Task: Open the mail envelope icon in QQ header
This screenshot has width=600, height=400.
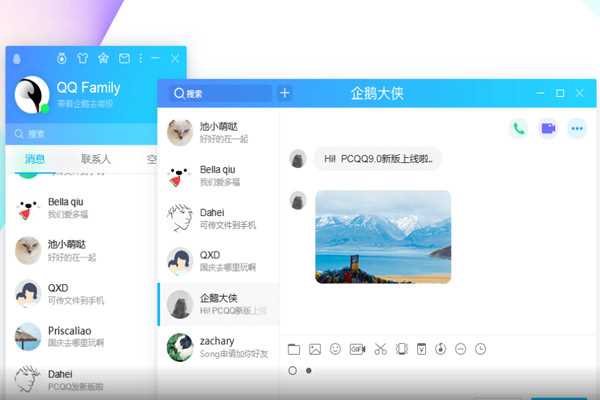Action: (x=124, y=59)
